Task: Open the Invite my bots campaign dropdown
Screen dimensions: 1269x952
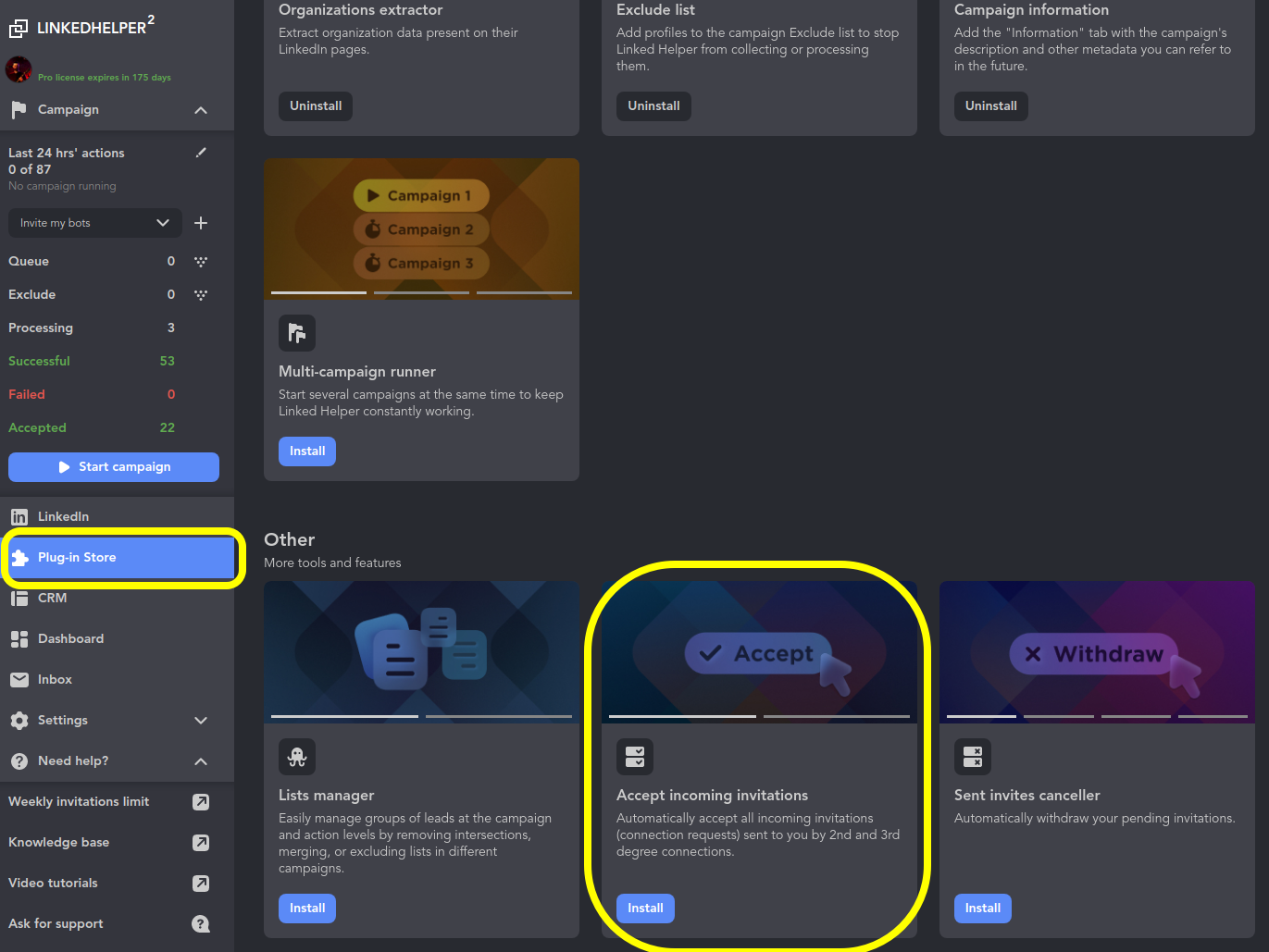Action: coord(94,223)
